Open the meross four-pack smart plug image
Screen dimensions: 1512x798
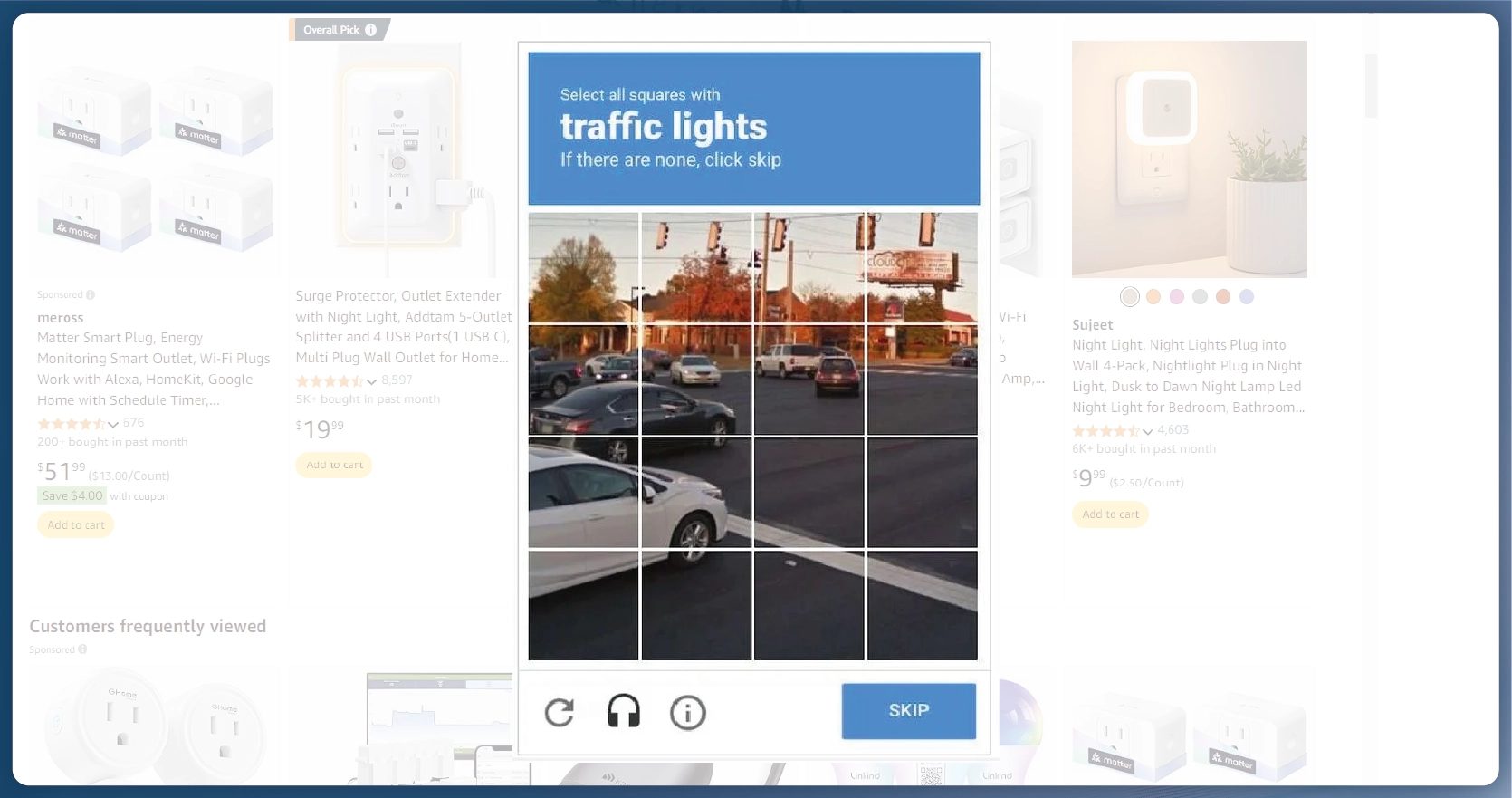coord(155,159)
